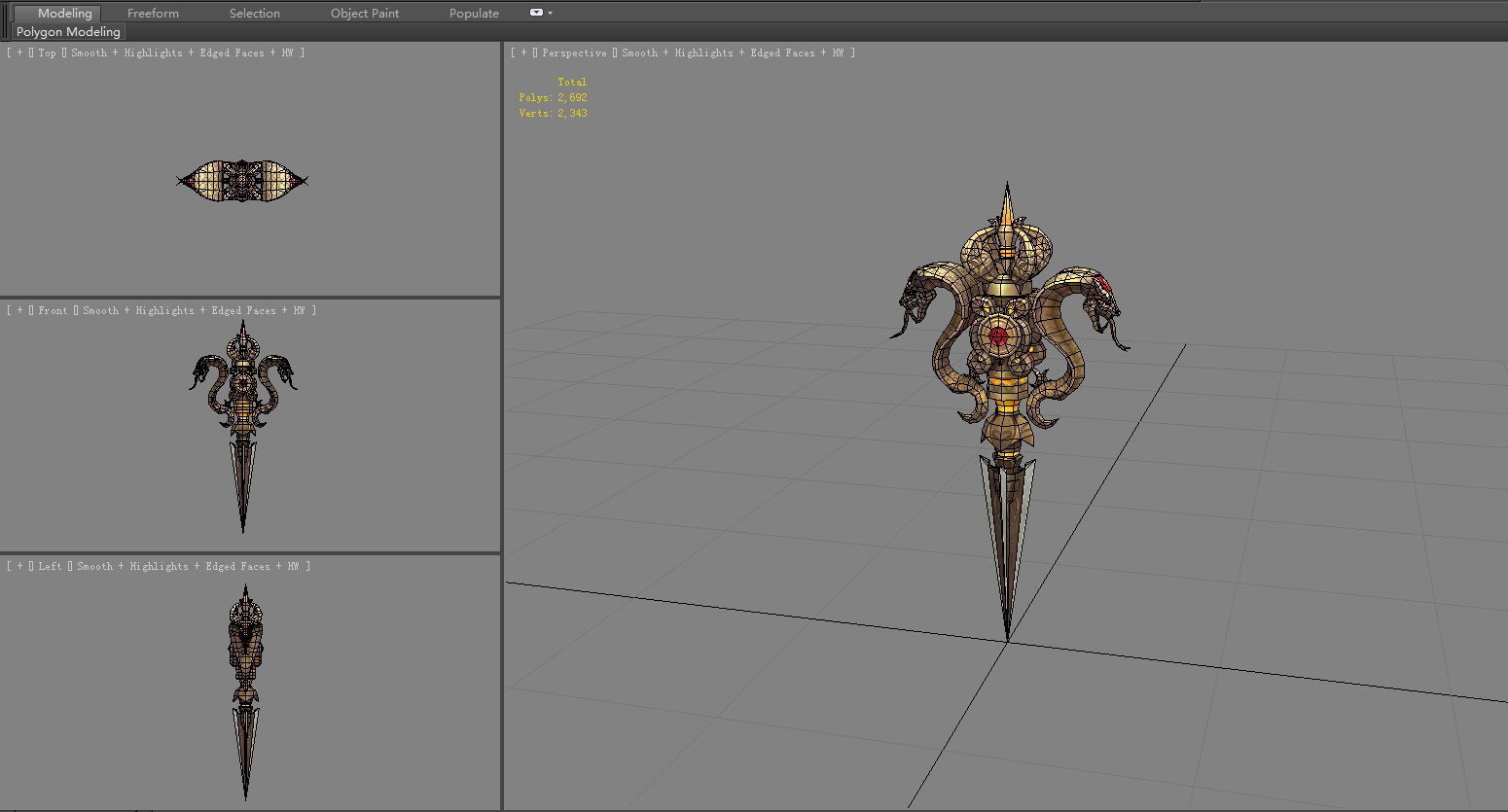Open the Top viewport [+] general menu
1508x812 pixels.
coord(19,53)
